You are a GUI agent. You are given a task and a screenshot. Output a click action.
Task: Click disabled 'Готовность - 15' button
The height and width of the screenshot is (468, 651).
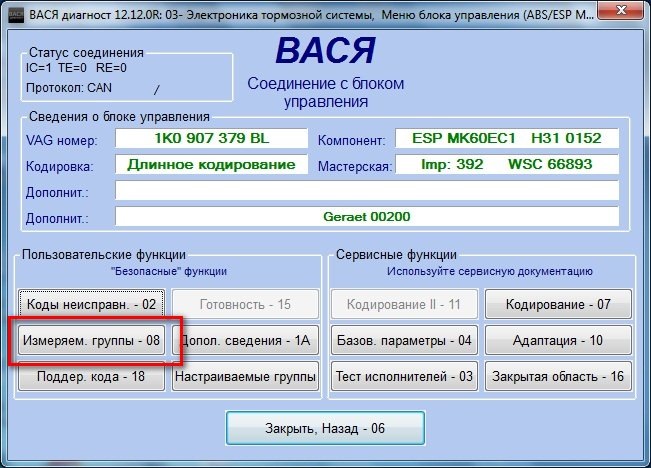(x=245, y=304)
